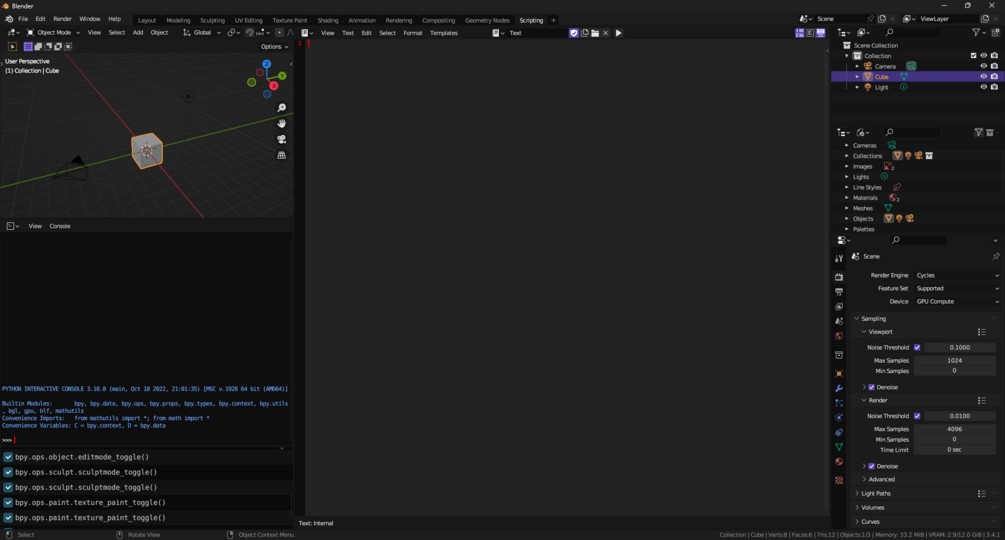The width and height of the screenshot is (1005, 540).
Task: Activate the pan hand tool in the viewport
Action: (281, 124)
